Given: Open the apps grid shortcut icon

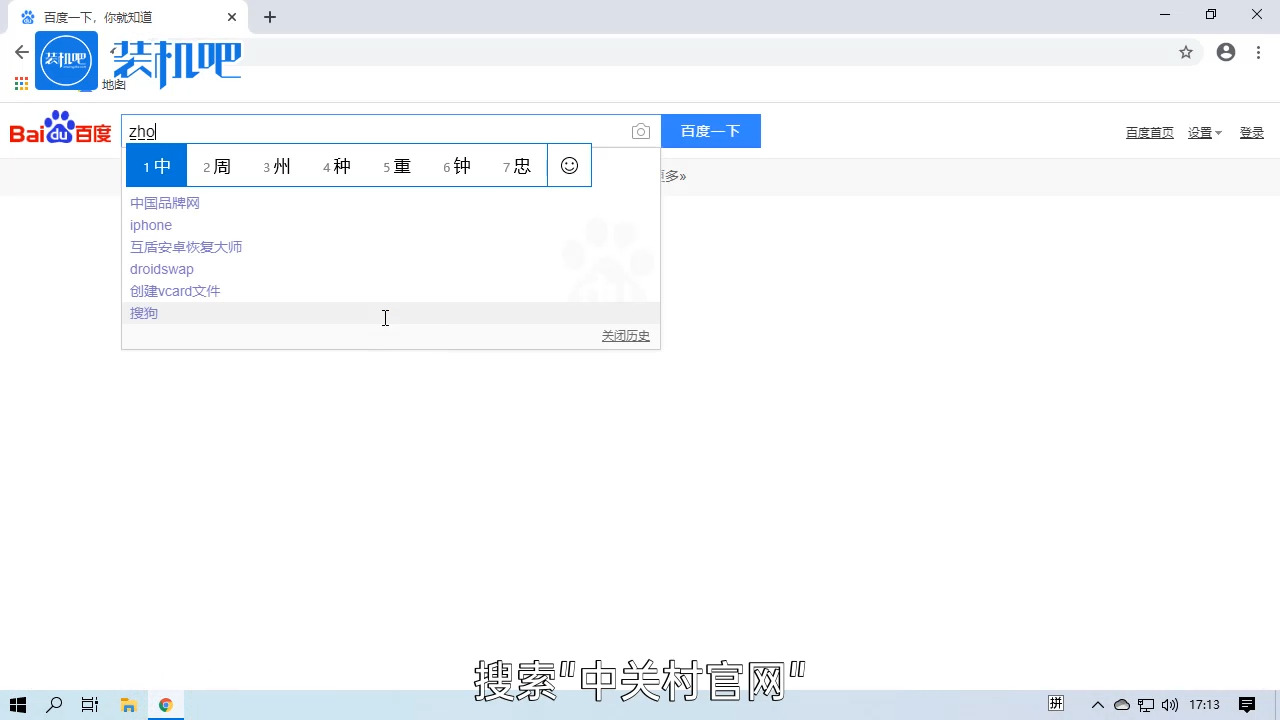Looking at the screenshot, I should click(x=21, y=85).
